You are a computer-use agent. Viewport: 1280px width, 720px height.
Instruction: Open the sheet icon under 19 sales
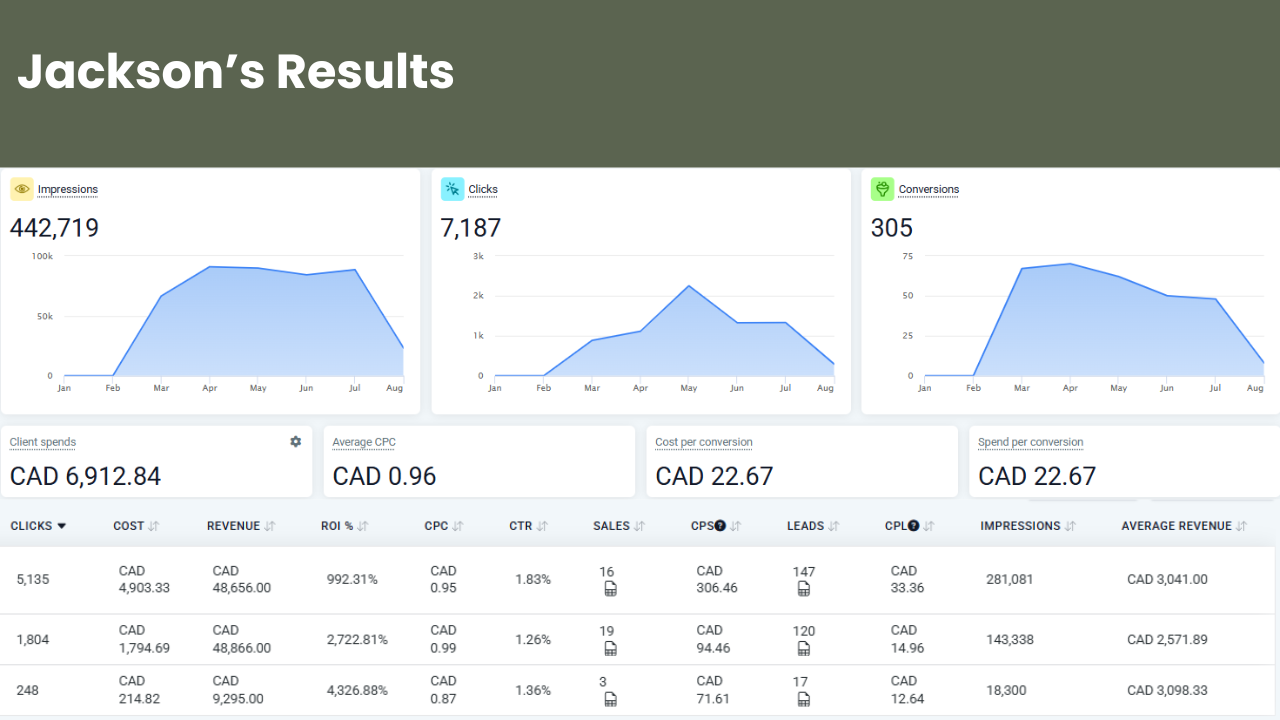610,649
